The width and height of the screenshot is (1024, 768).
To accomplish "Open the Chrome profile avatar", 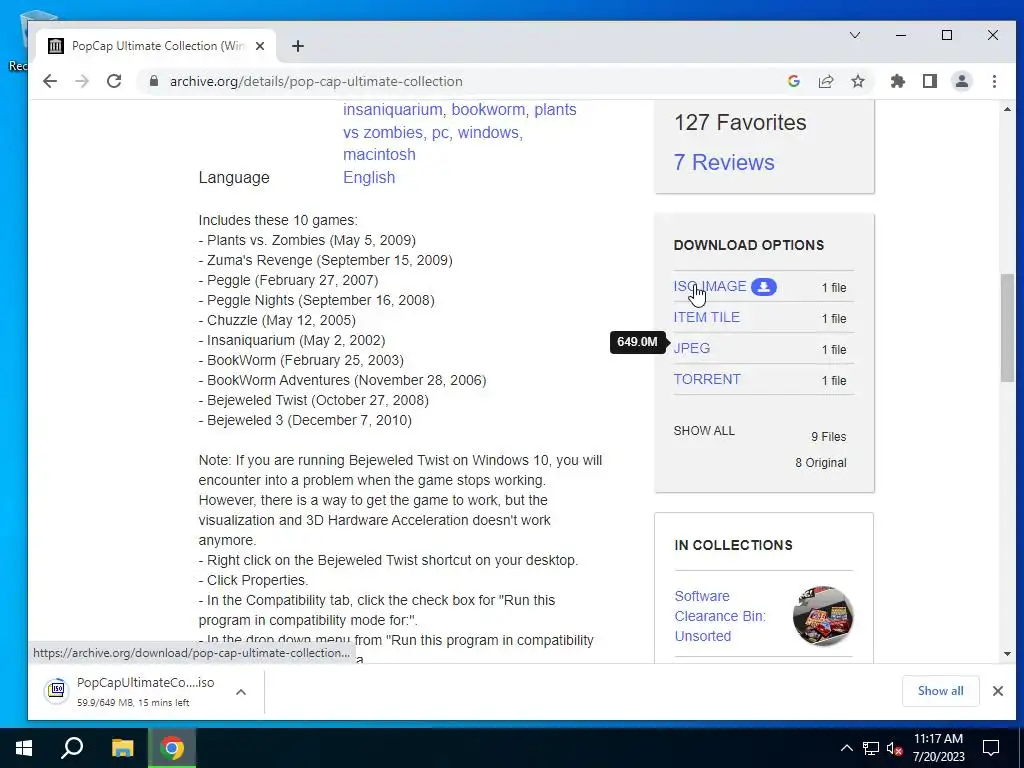I will click(x=961, y=81).
